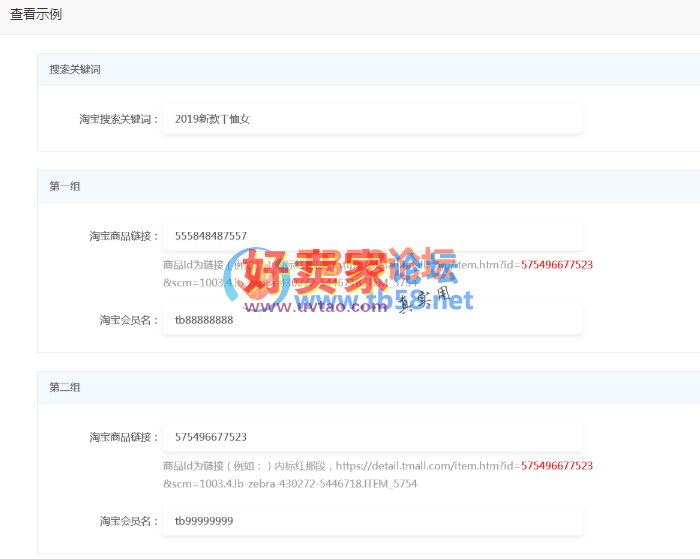This screenshot has width=700, height=559.
Task: Click detail.tmall.com URL text in 第二组 hint
Action: click(428, 466)
